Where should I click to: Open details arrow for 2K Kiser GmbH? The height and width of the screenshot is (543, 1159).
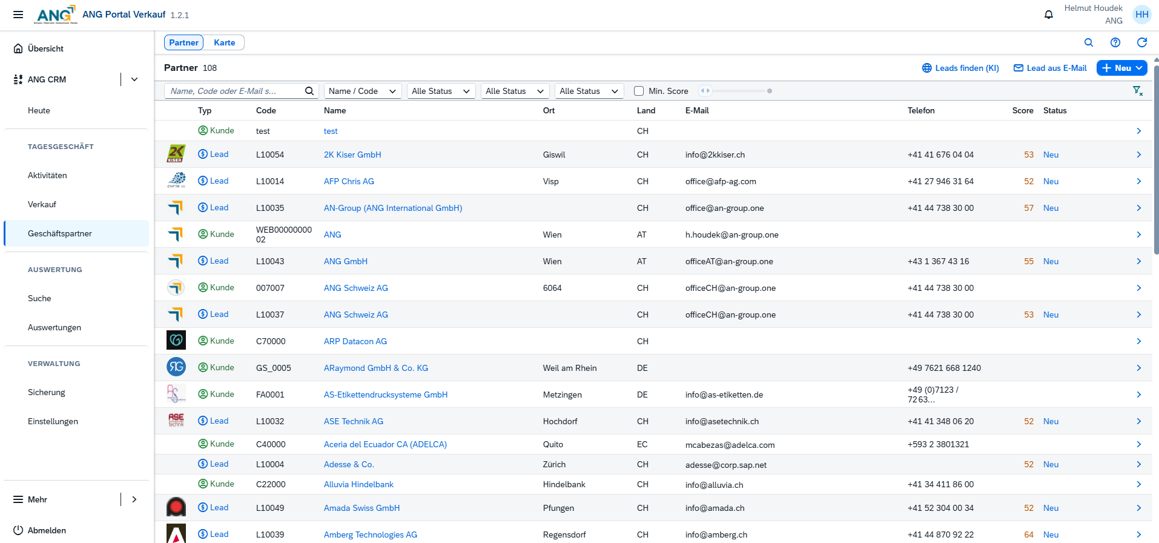[1138, 154]
